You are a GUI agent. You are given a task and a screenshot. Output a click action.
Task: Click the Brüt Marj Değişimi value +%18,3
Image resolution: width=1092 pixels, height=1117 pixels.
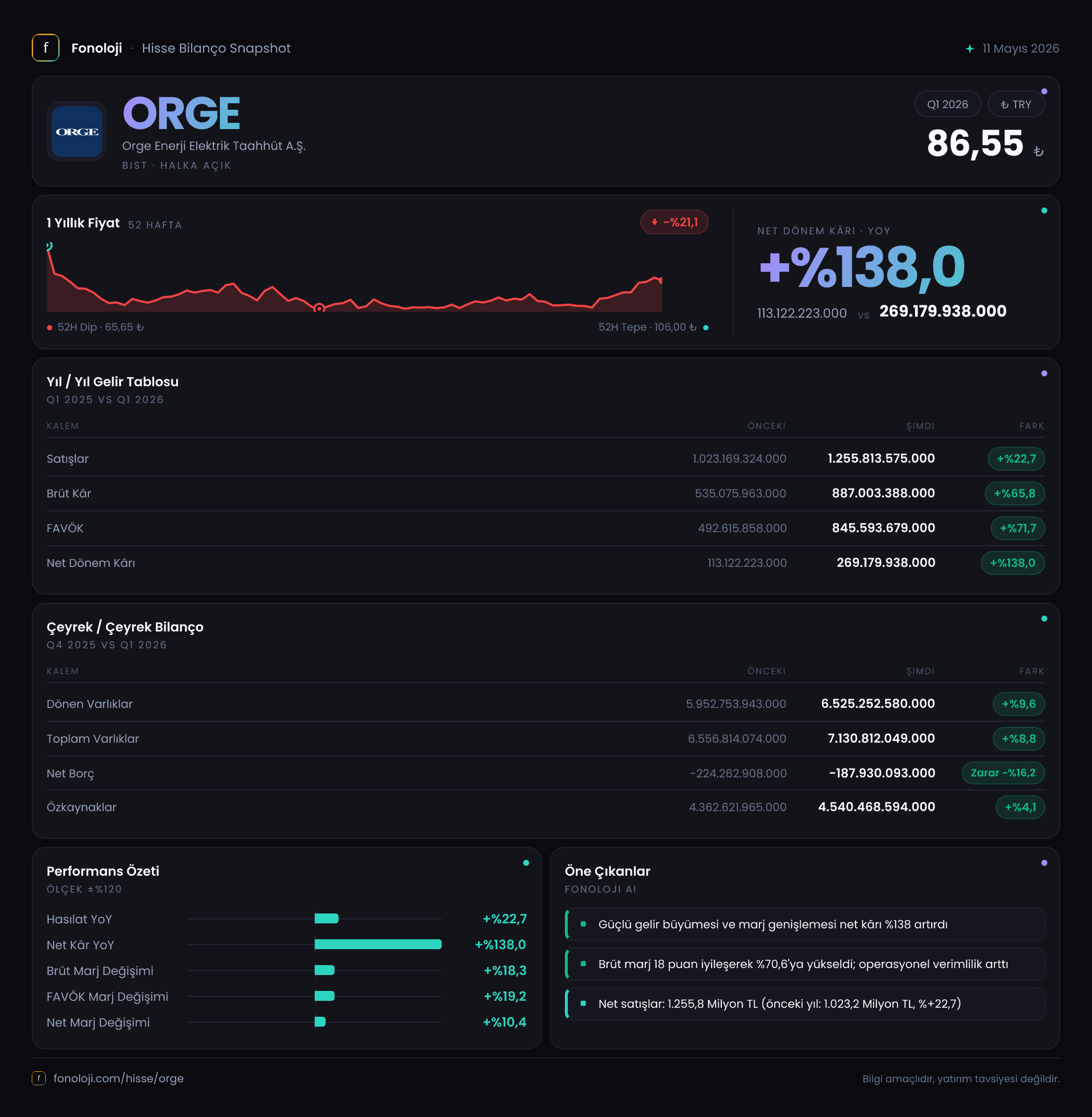coord(505,970)
